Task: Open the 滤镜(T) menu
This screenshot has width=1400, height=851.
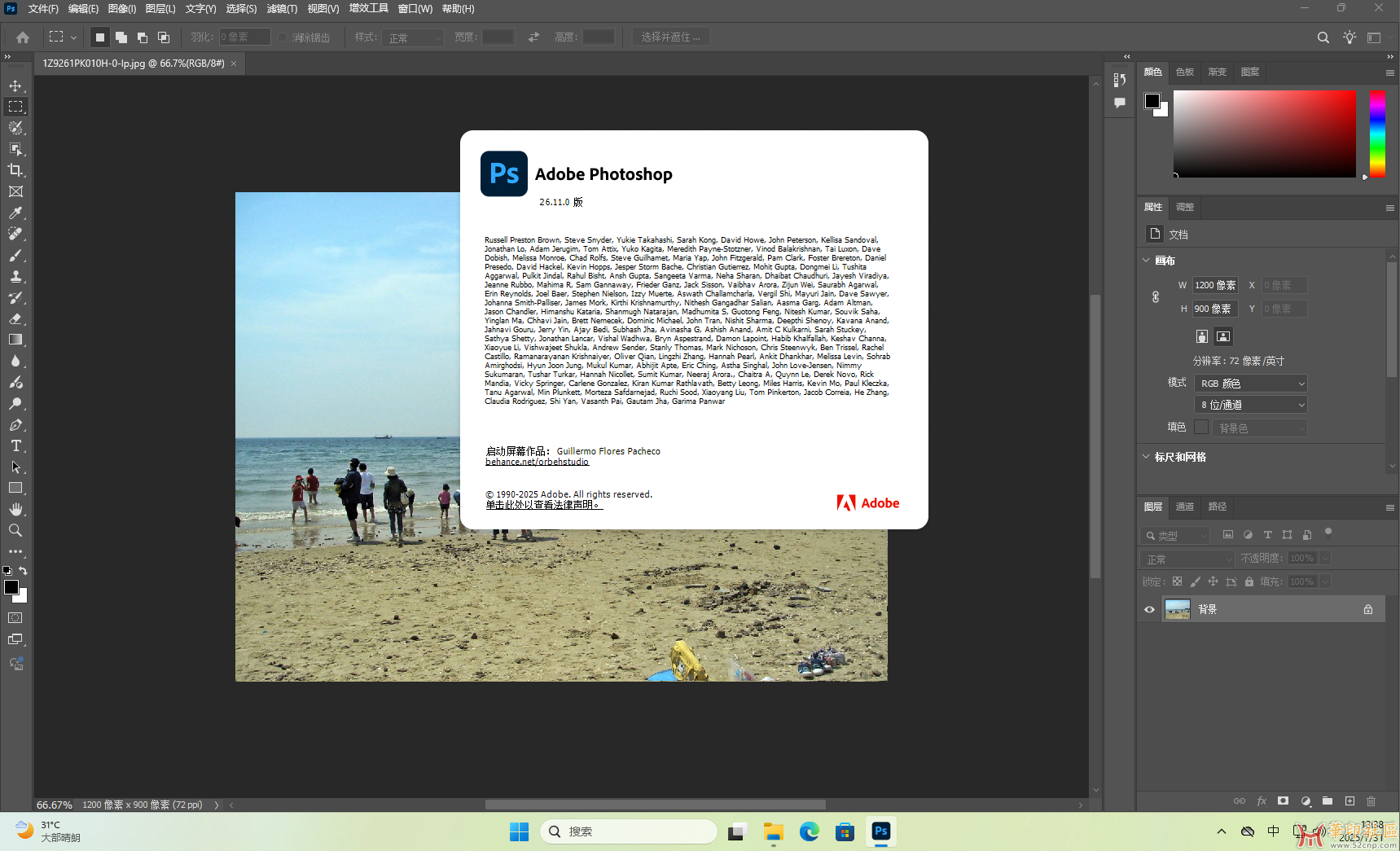Action: coord(282,9)
